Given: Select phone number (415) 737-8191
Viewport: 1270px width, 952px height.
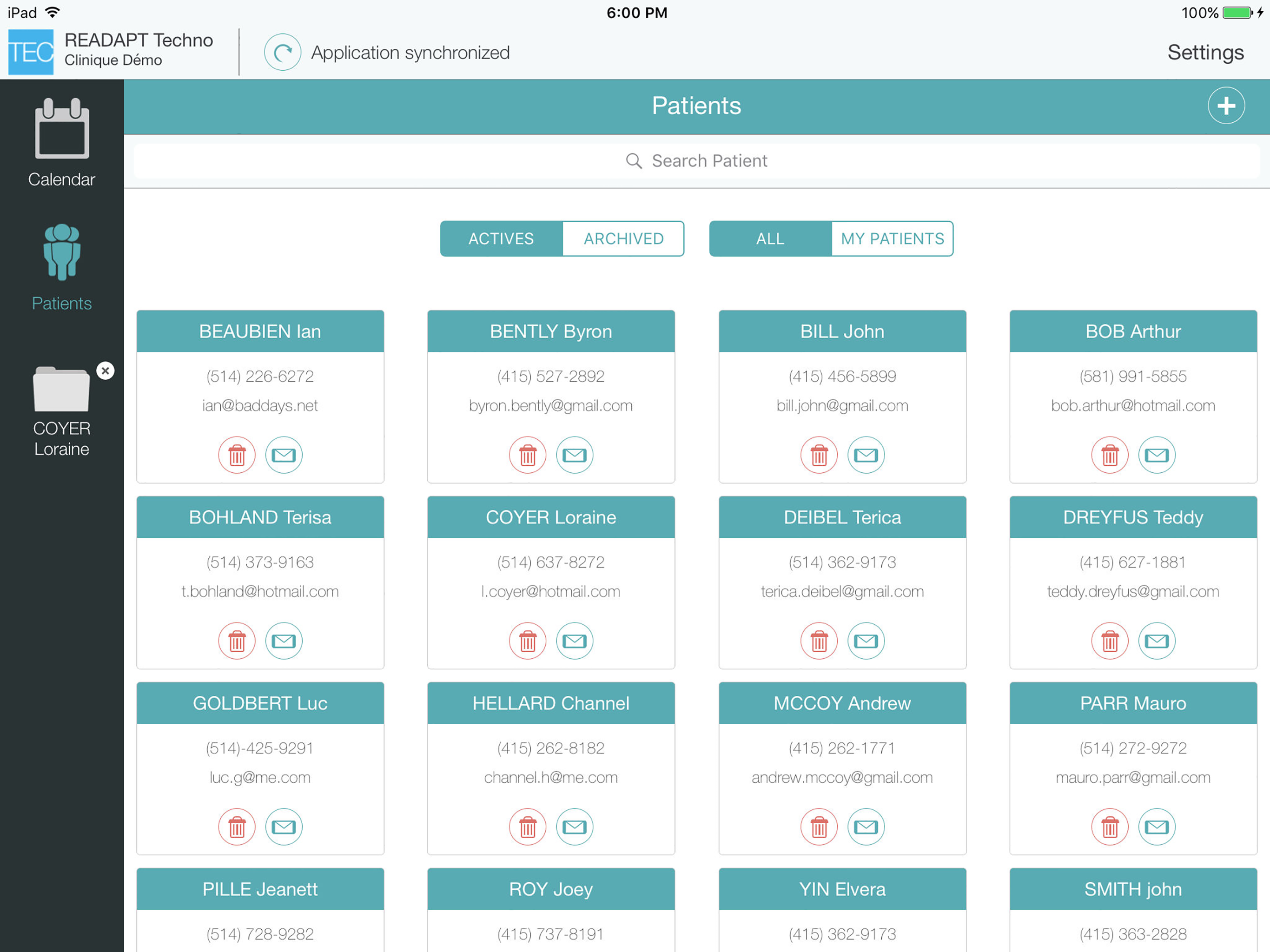Looking at the screenshot, I should click(550, 934).
